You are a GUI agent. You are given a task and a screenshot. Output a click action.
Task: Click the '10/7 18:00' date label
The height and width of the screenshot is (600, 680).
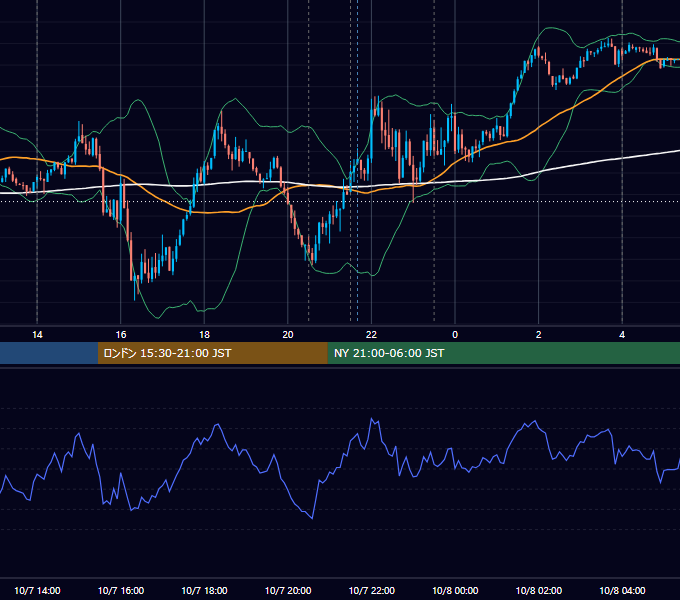pyautogui.click(x=204, y=590)
